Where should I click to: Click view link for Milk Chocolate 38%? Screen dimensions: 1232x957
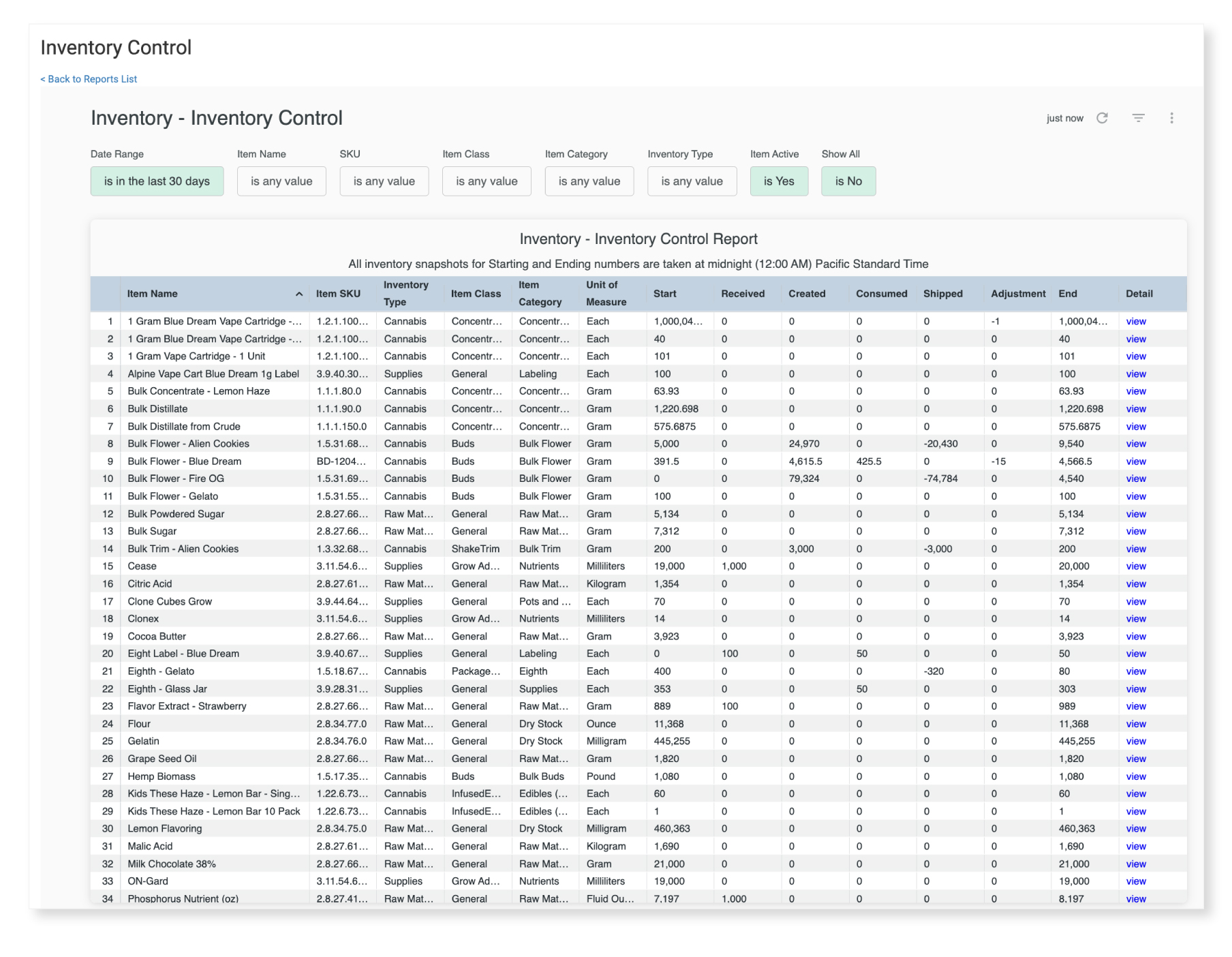1135,864
